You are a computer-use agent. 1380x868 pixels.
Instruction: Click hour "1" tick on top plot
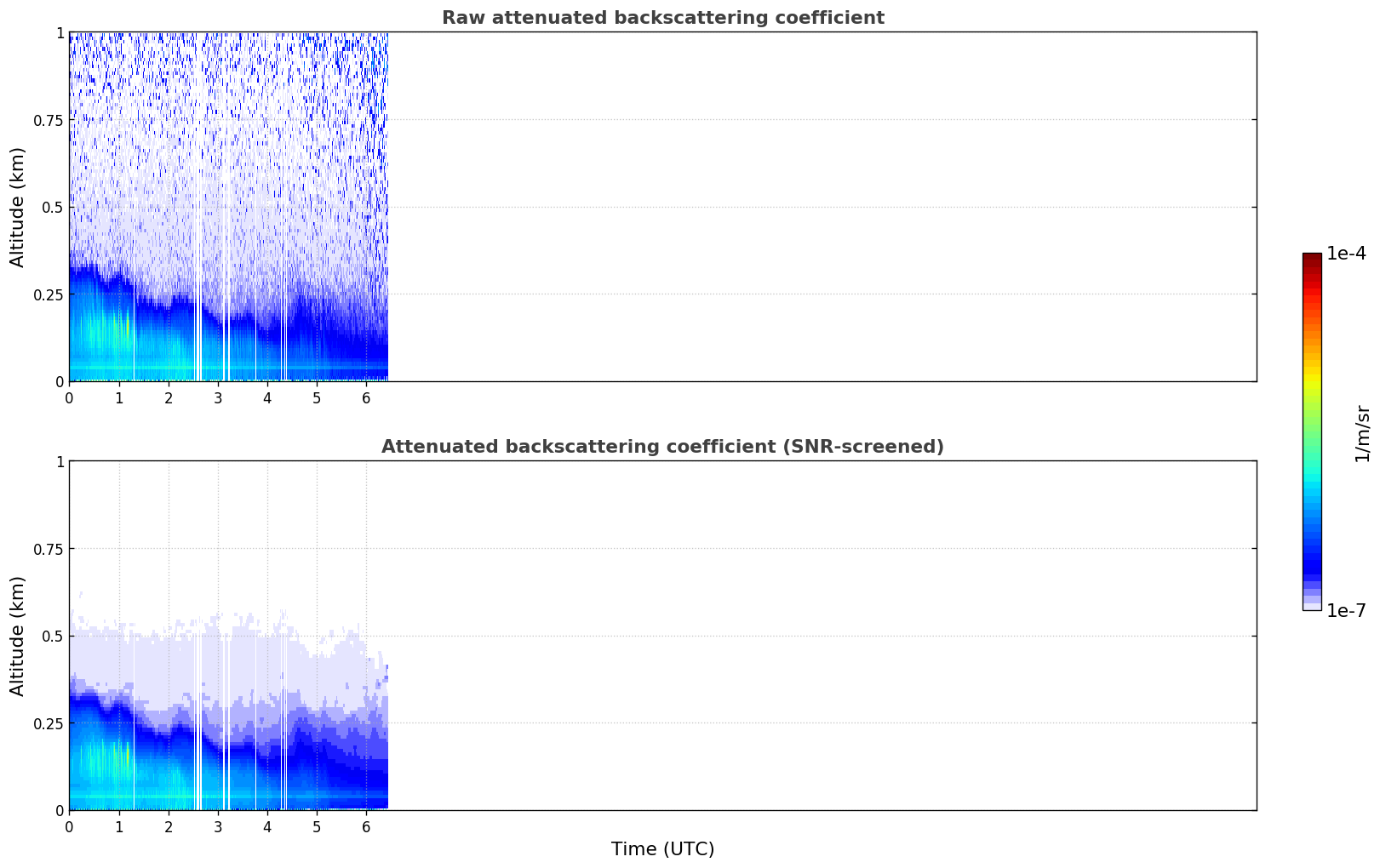coord(119,398)
